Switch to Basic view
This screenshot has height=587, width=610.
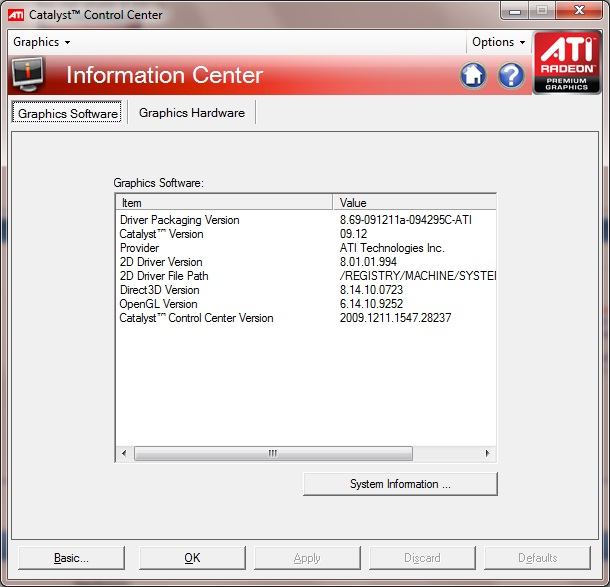[x=72, y=558]
